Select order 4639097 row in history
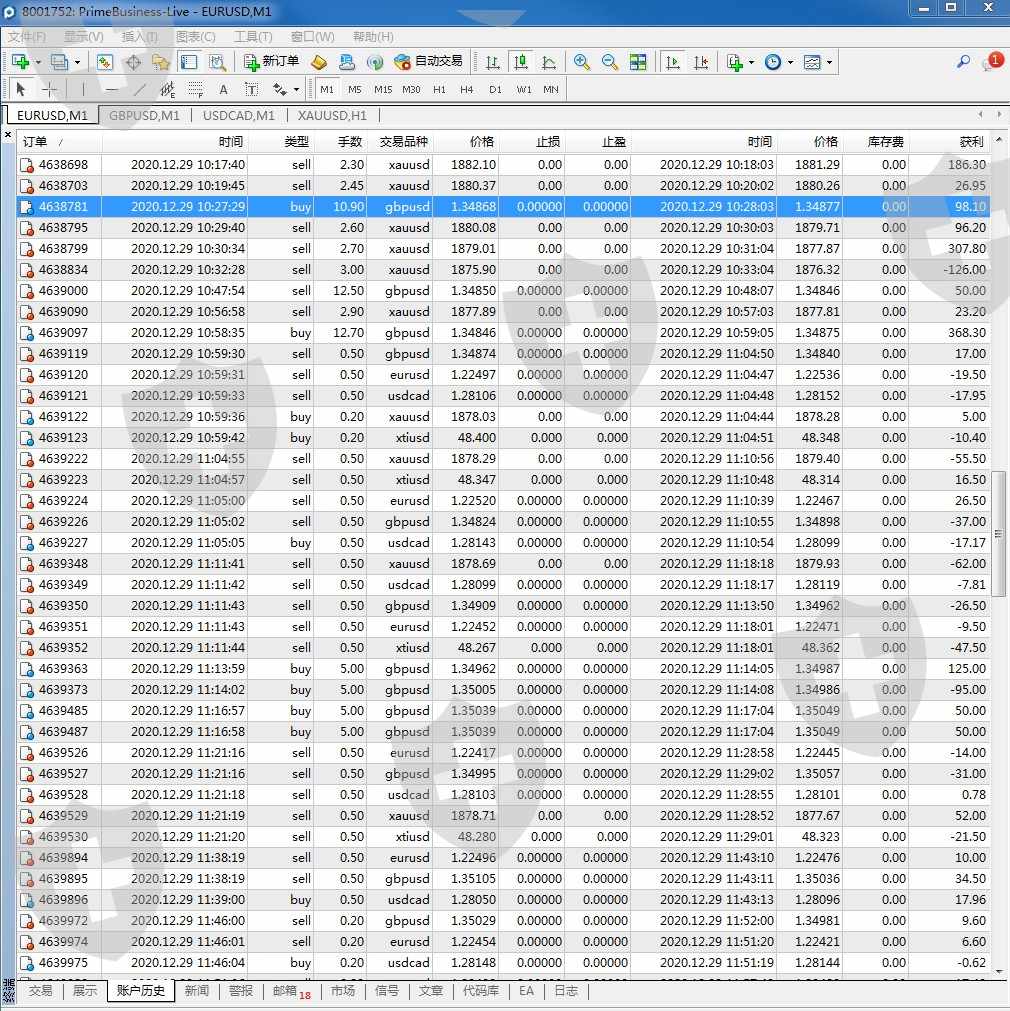Screen dimensions: 1010x1011 pos(63,333)
